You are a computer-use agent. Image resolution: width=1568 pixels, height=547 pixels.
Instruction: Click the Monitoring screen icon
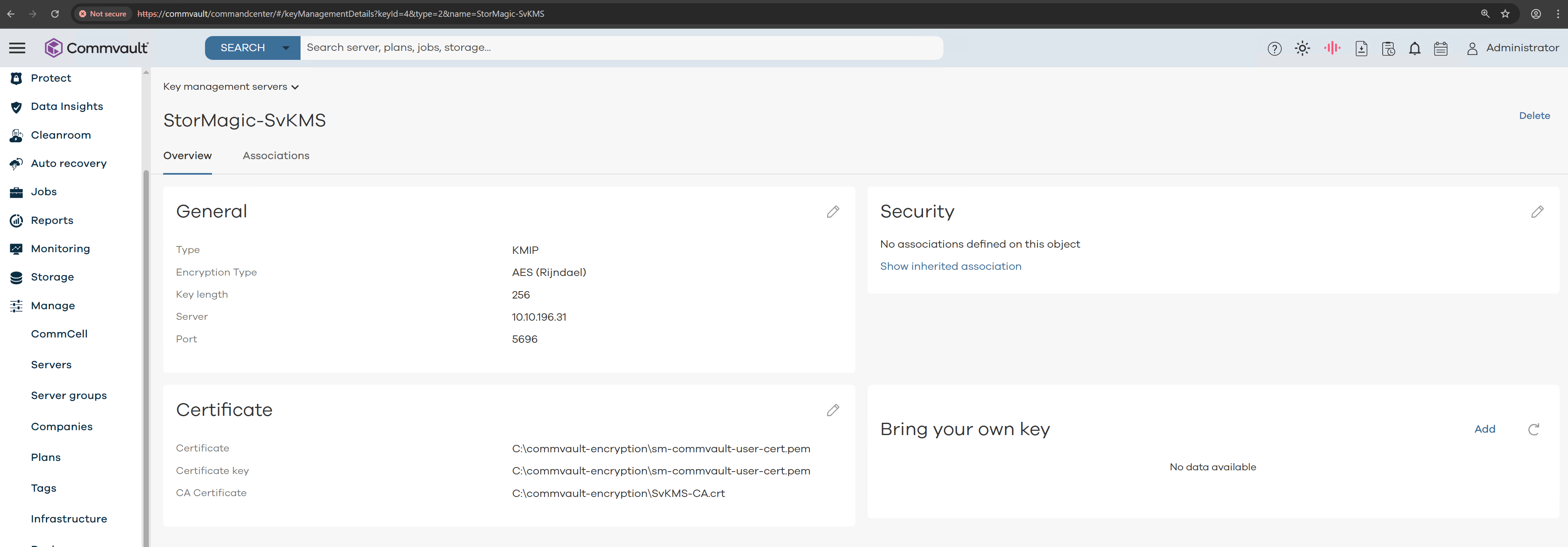pos(16,249)
